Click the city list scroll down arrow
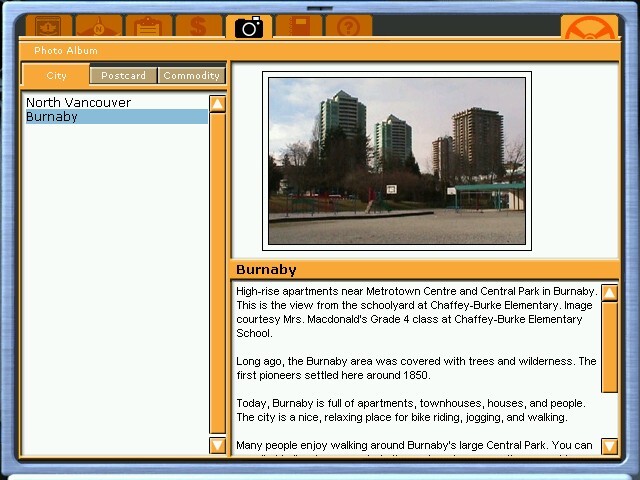Image resolution: width=640 pixels, height=480 pixels. click(217, 445)
